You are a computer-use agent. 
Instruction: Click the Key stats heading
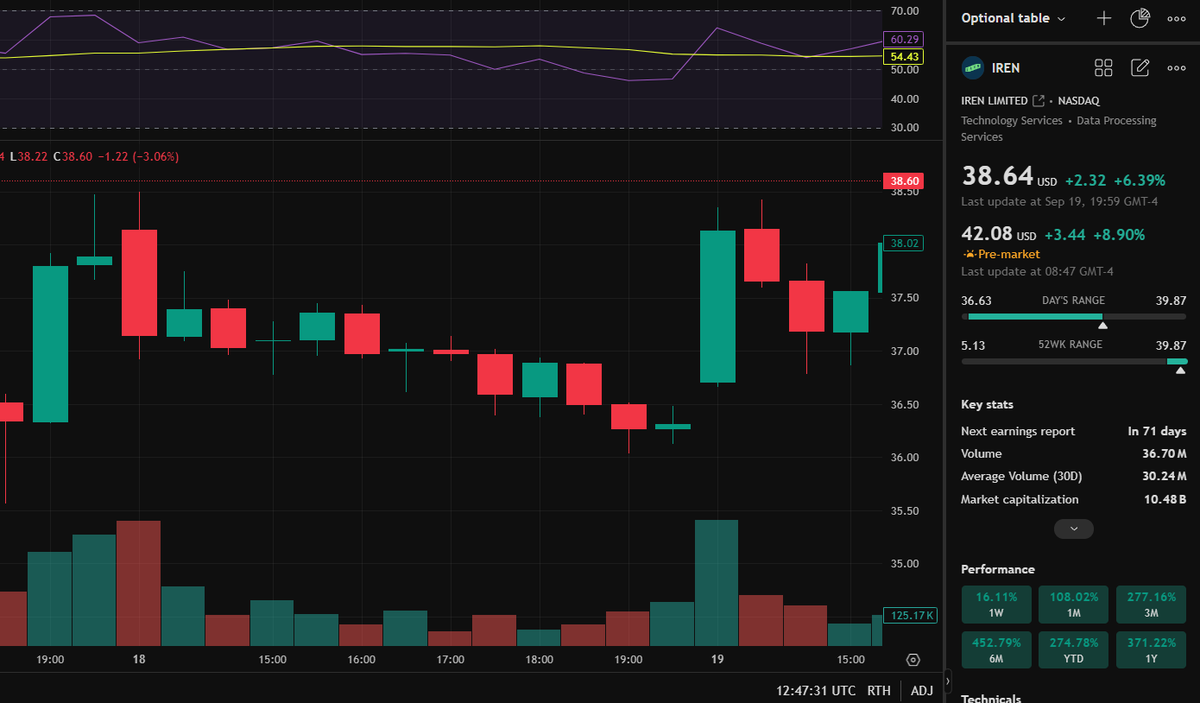point(987,405)
